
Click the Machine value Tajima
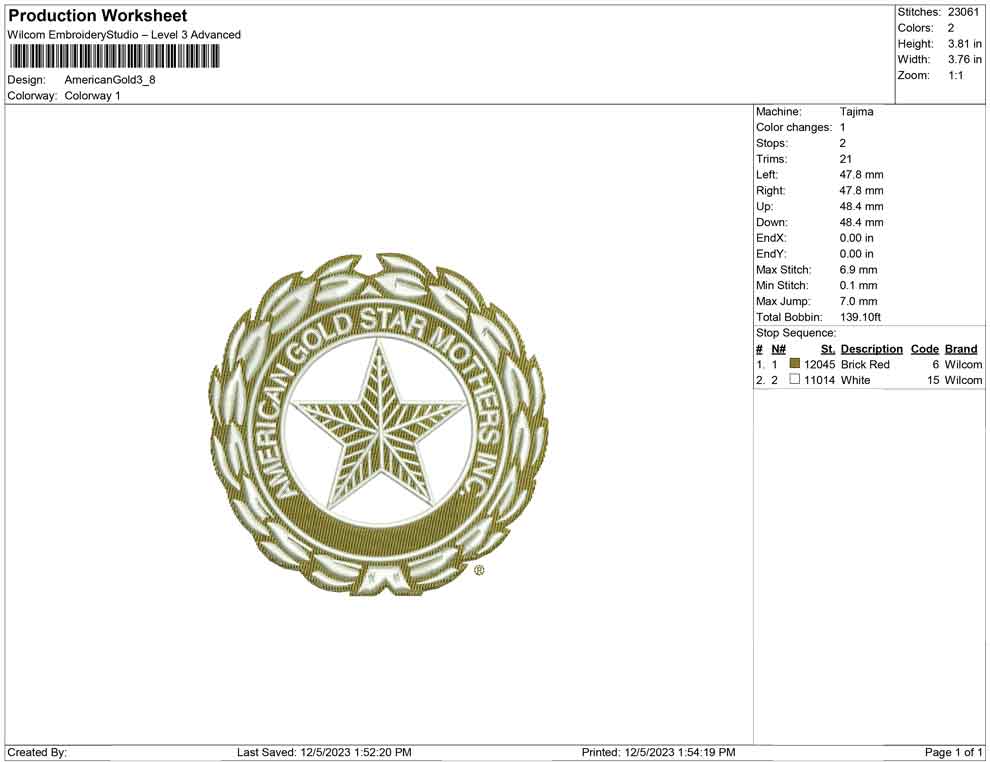[856, 112]
